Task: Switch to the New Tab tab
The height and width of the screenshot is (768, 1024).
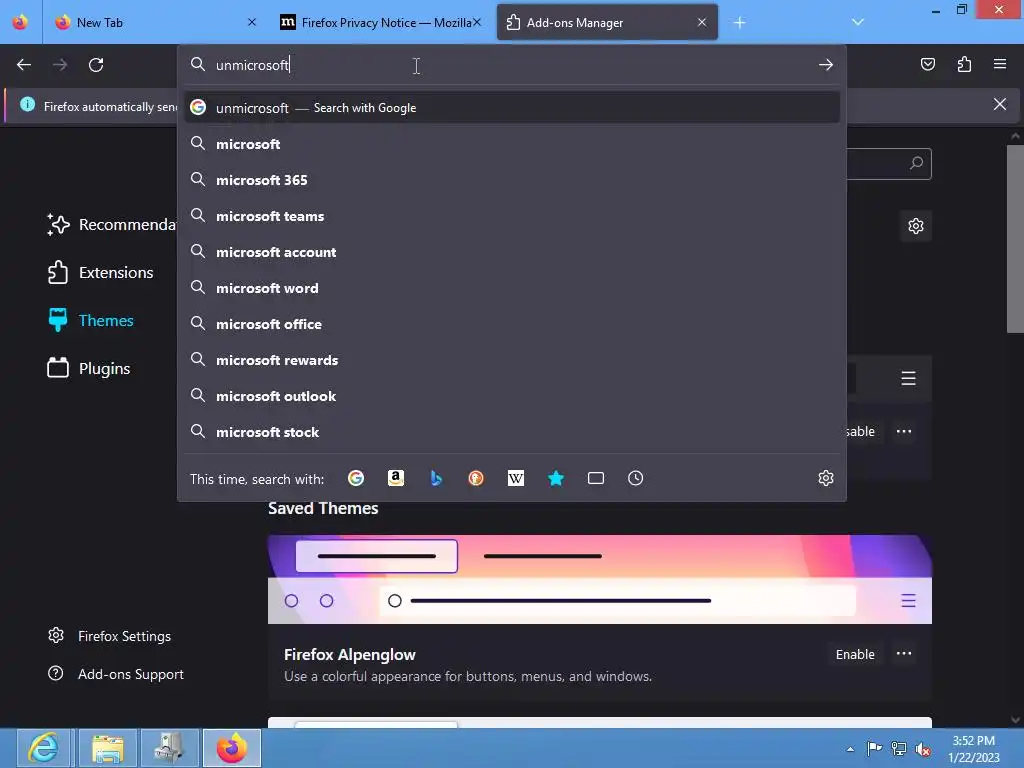Action: [153, 22]
